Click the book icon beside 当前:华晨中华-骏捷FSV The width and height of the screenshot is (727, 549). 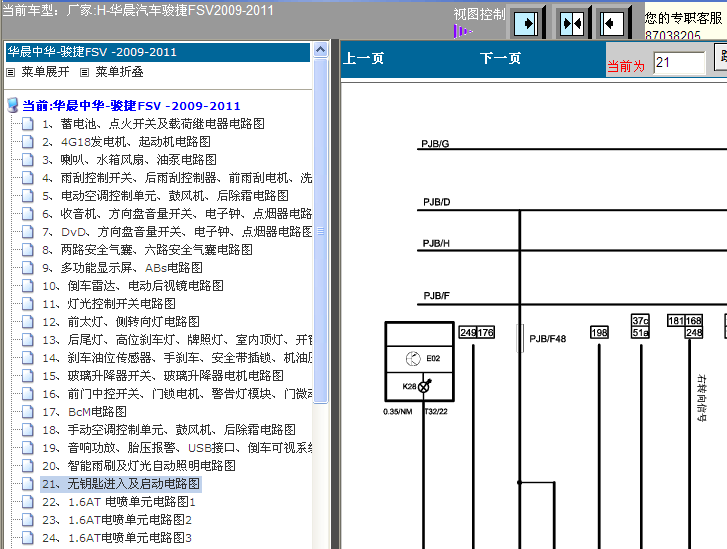[x=13, y=105]
